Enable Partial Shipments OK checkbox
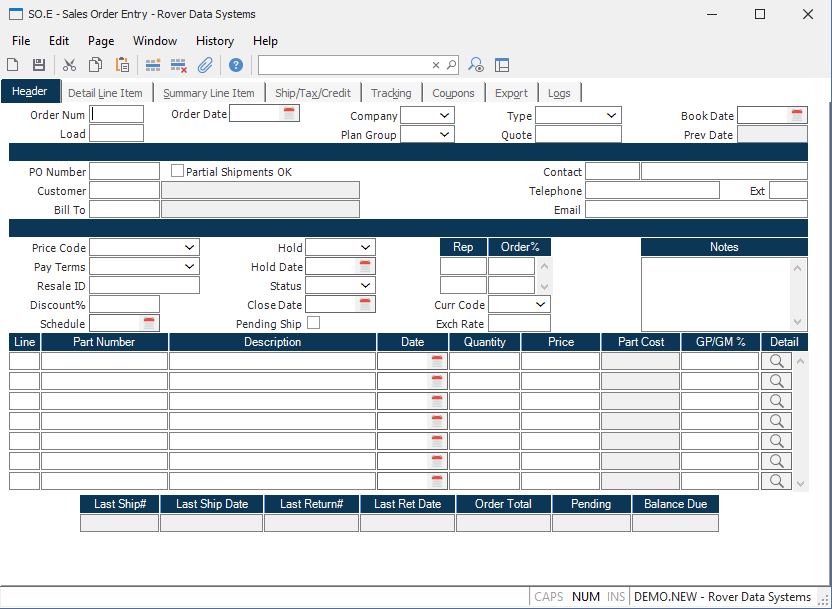The height and width of the screenshot is (609, 832). 178,172
